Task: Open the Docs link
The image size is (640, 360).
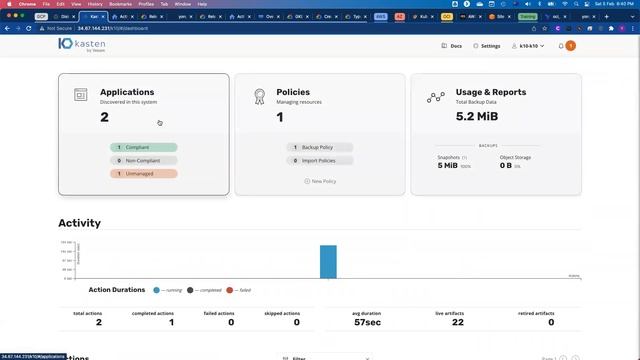Action: 451,46
